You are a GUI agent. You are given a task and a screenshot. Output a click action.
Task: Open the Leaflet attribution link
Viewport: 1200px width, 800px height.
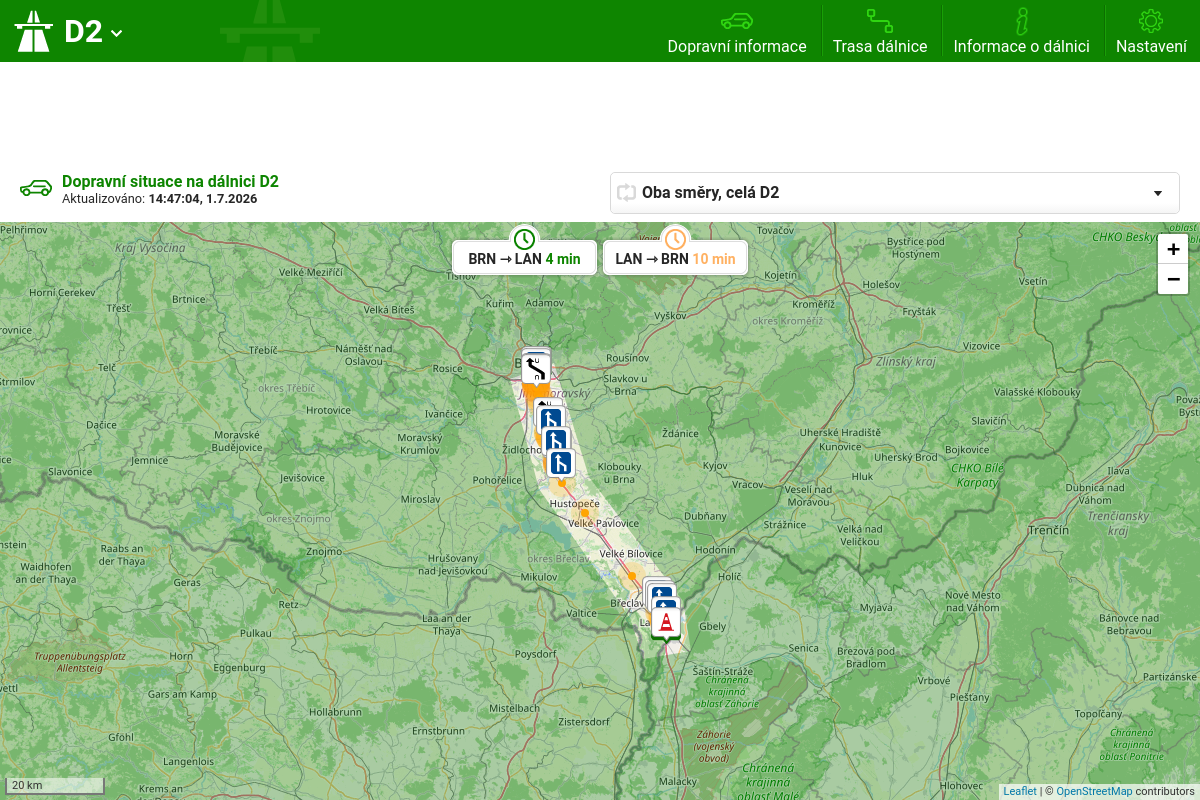[1020, 791]
